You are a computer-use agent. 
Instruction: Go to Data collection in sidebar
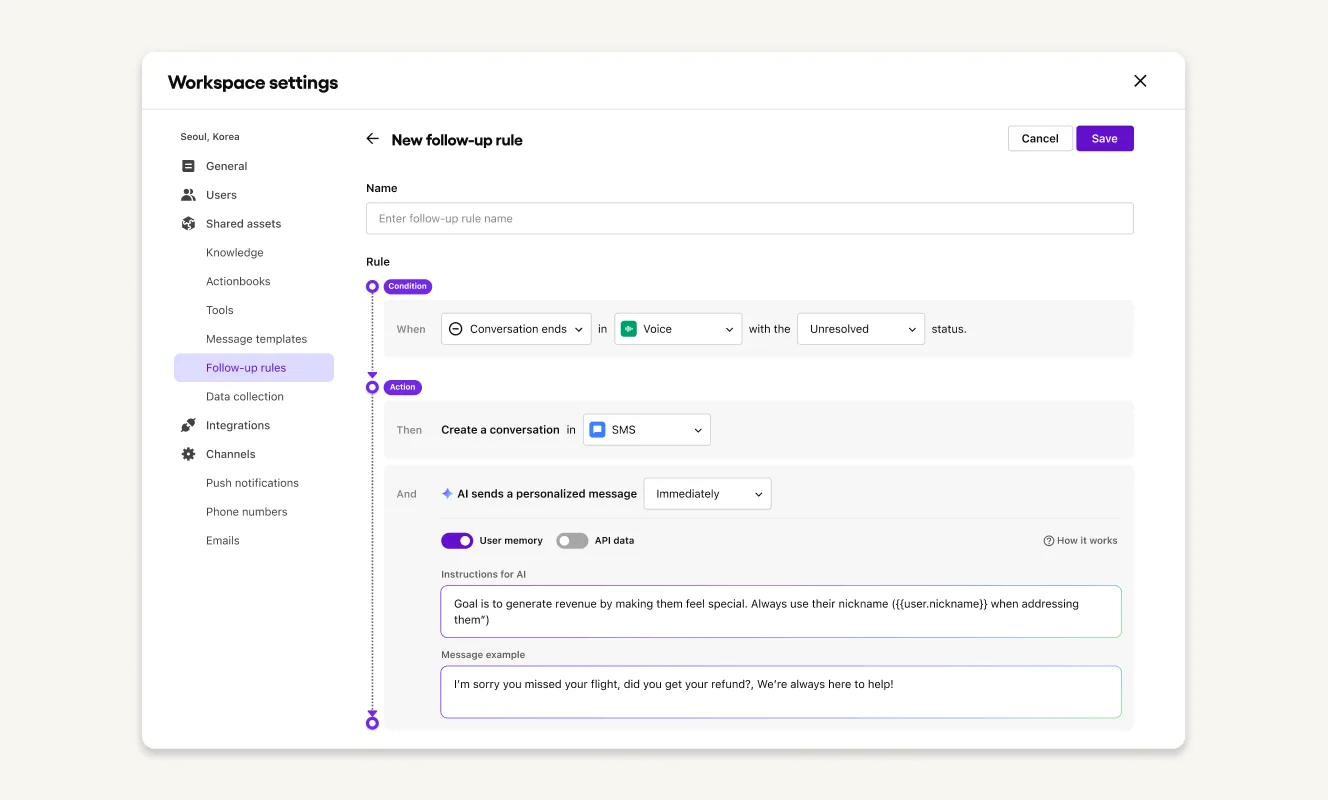tap(245, 397)
